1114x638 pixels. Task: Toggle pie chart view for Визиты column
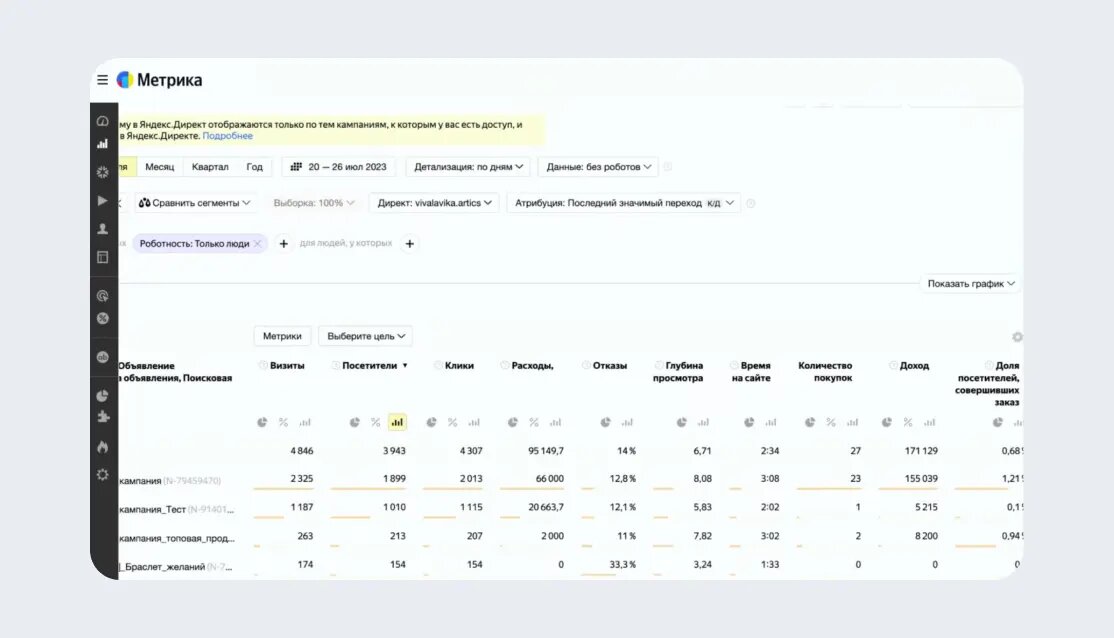262,422
